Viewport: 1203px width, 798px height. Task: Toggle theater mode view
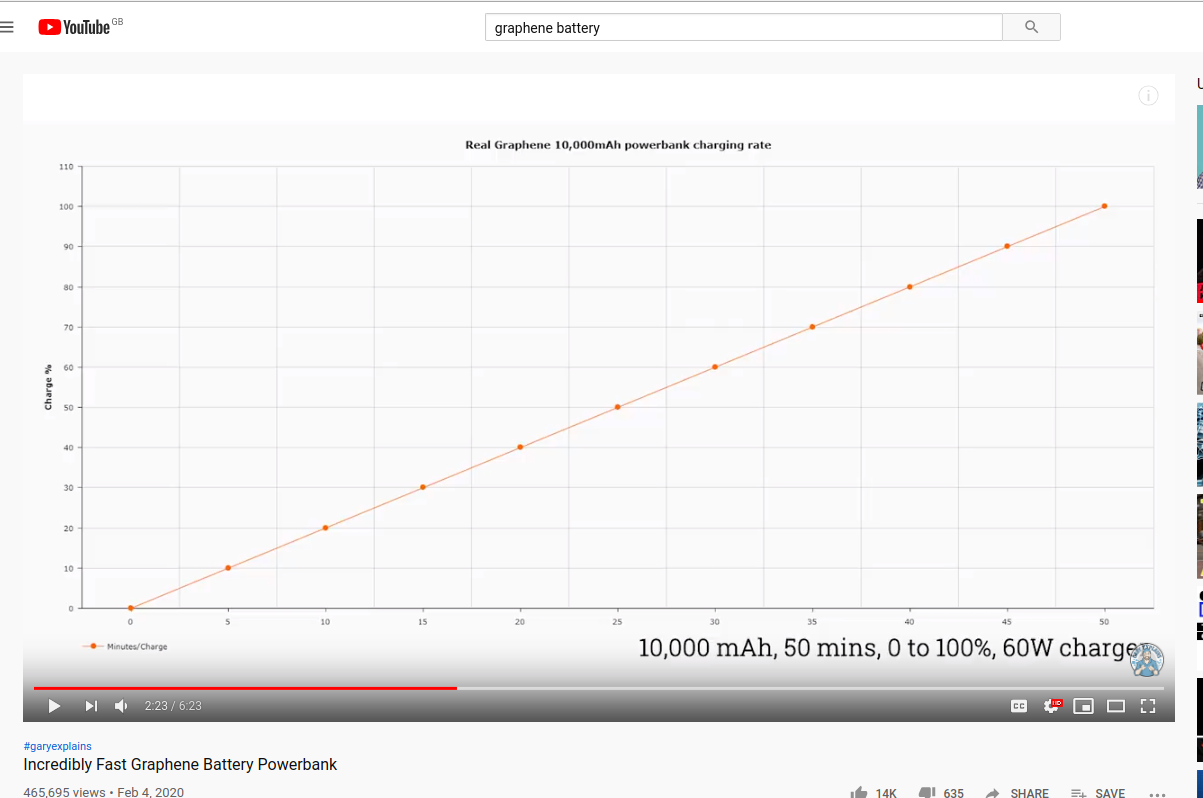(x=1116, y=706)
